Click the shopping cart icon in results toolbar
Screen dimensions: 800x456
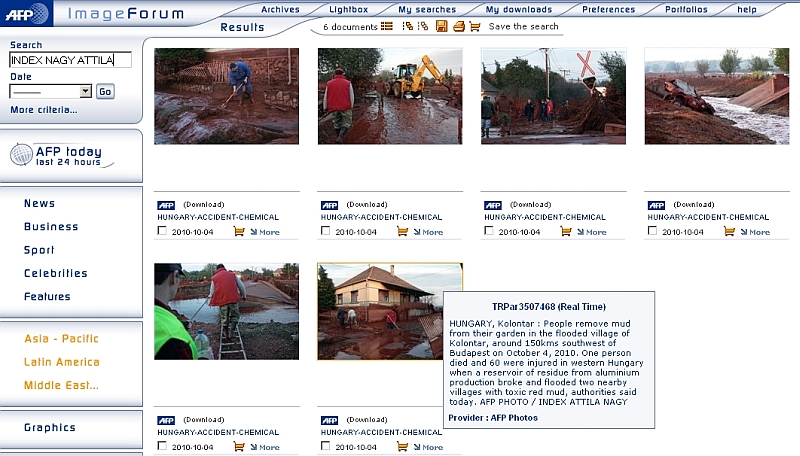[x=474, y=27]
